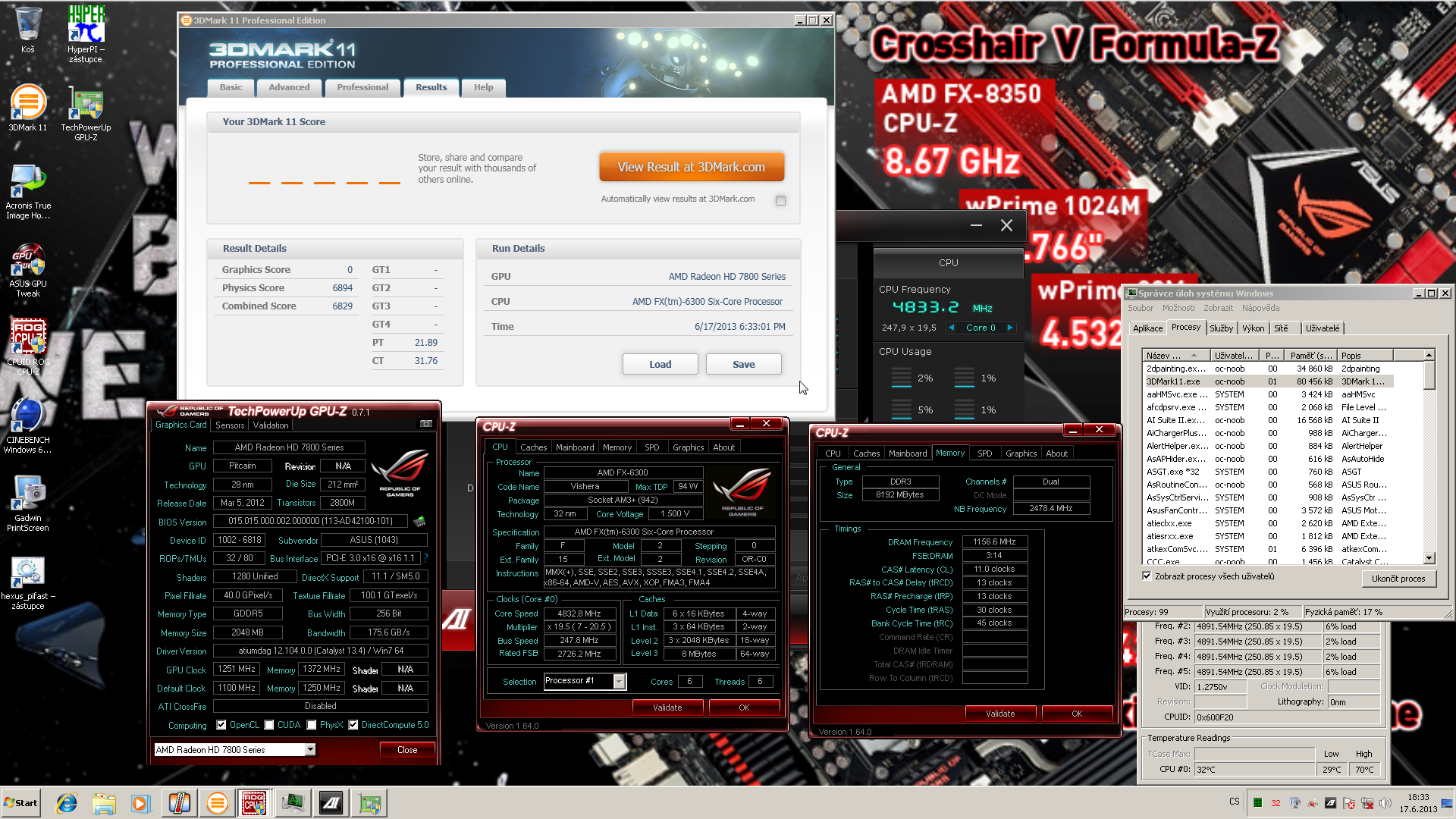Screen dimensions: 1456x819
Task: Open the Služby tab in Task Manager
Action: [1221, 328]
